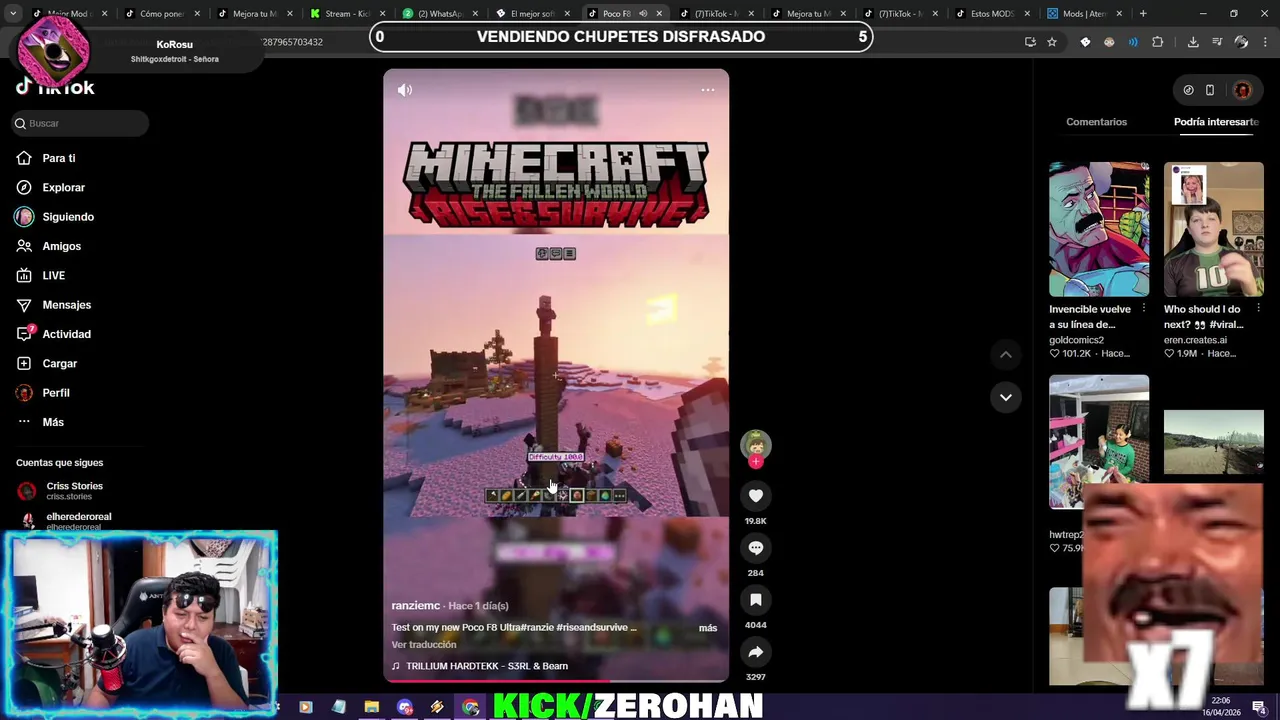
Task: Click the white tag extension icon
Action: (x=1085, y=42)
